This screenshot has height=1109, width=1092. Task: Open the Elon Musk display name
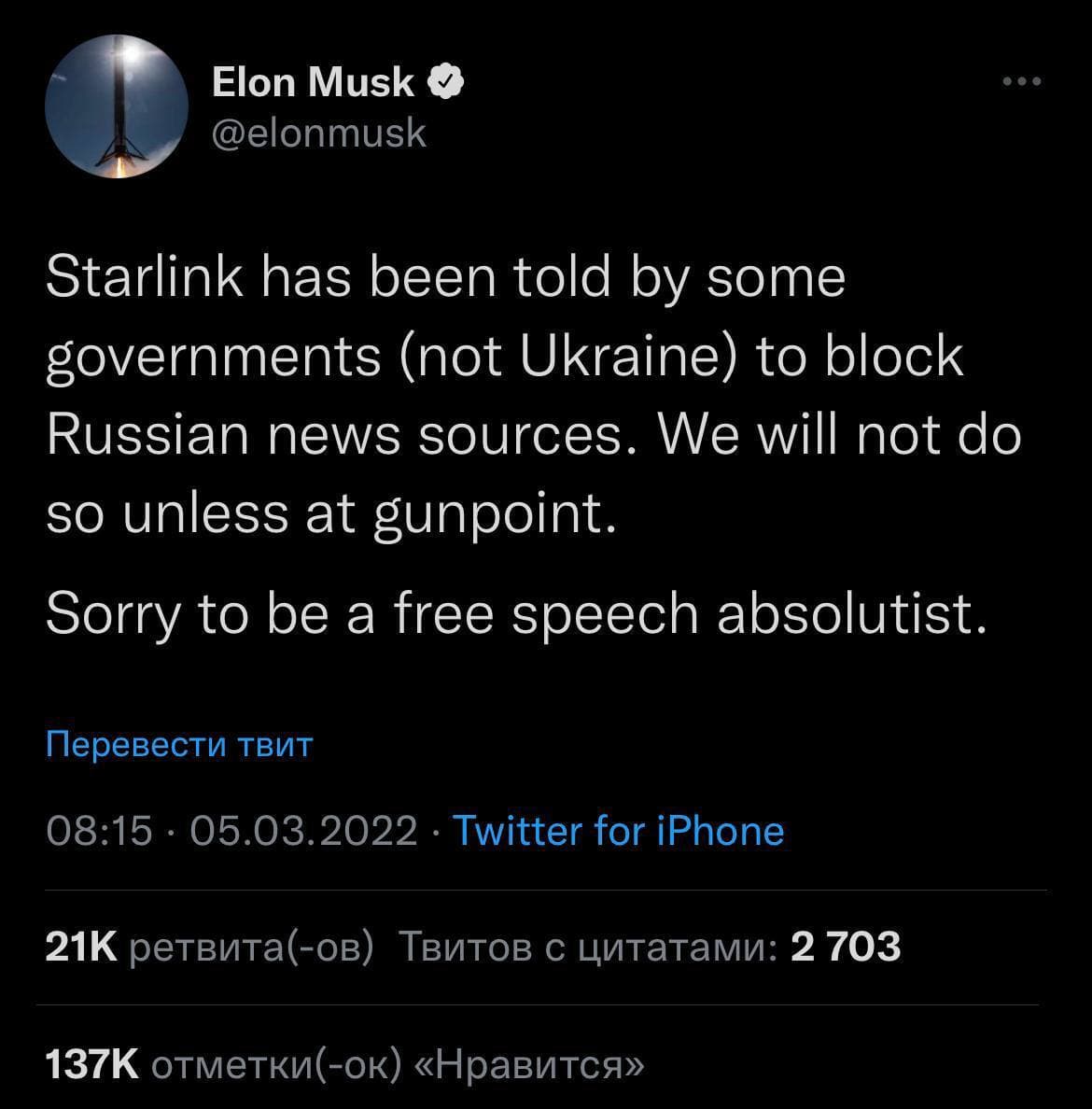click(x=313, y=83)
